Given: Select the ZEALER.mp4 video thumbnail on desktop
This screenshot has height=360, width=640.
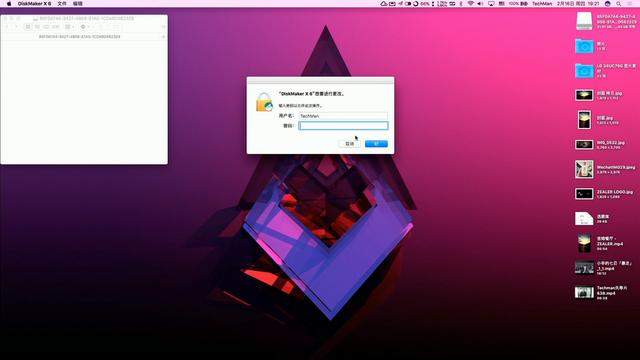Looking at the screenshot, I should 584,243.
